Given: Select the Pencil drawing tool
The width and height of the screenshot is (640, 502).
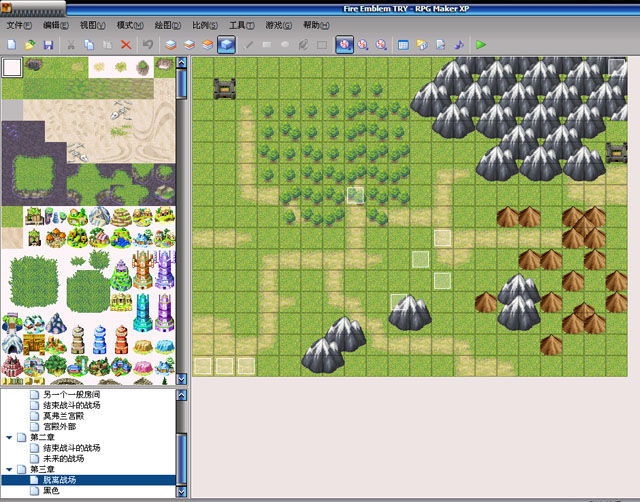Looking at the screenshot, I should [248, 44].
